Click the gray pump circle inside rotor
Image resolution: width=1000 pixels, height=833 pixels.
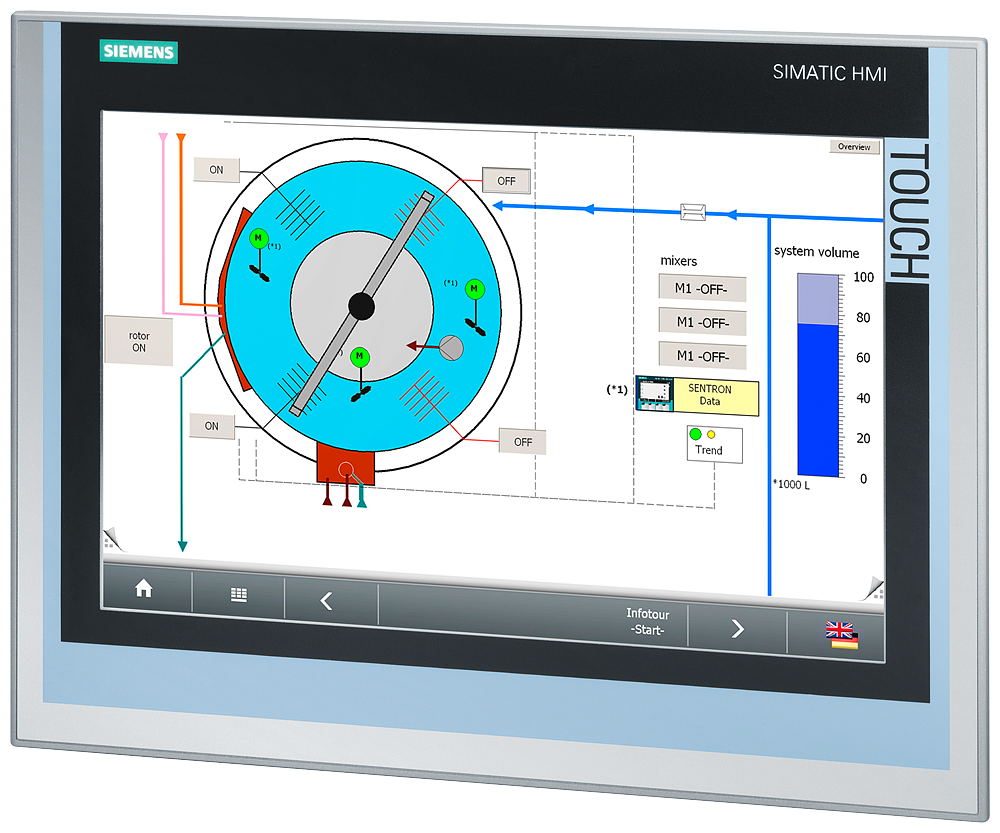pos(452,347)
